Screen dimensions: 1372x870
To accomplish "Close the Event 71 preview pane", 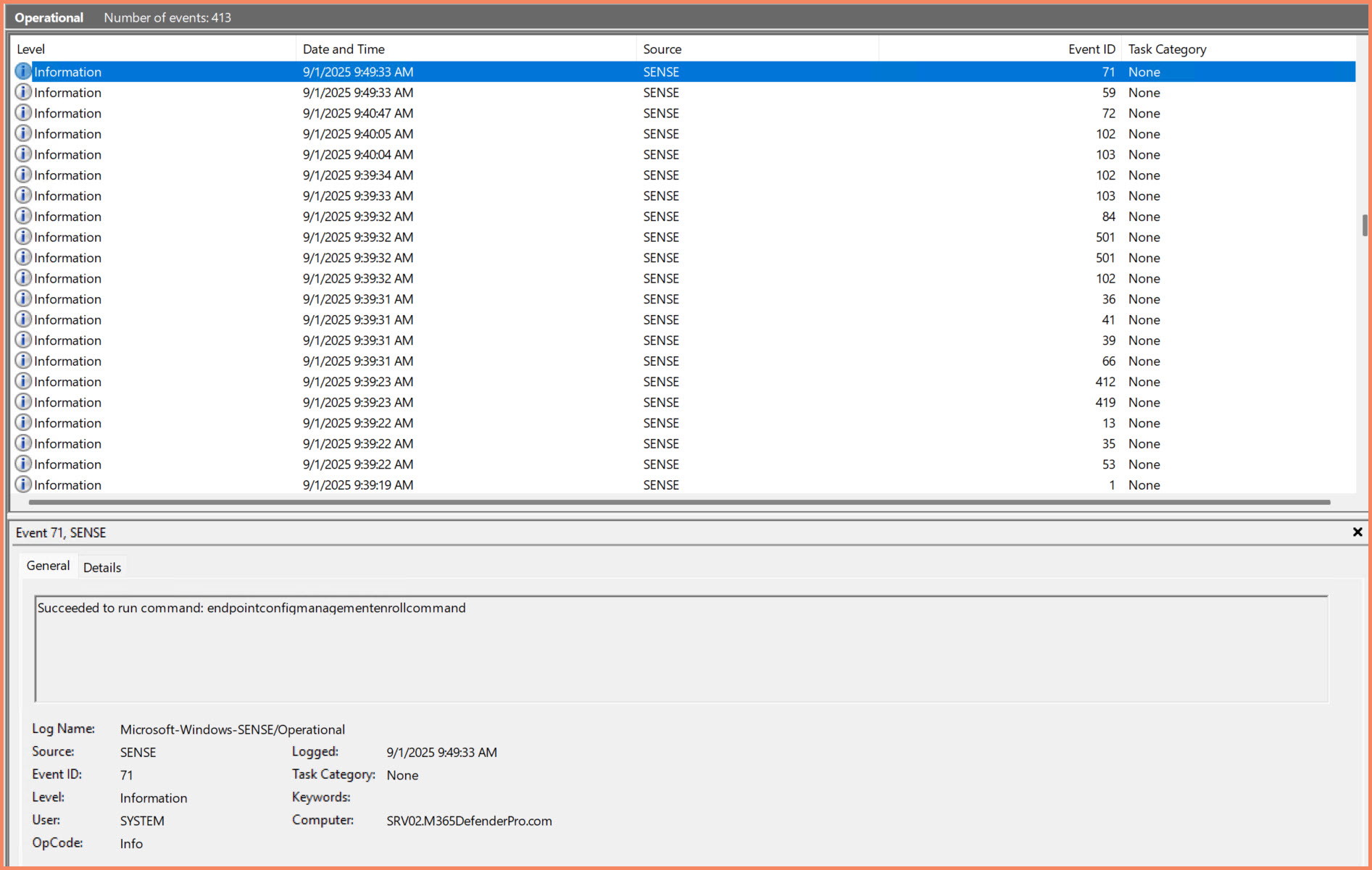I will coord(1358,532).
